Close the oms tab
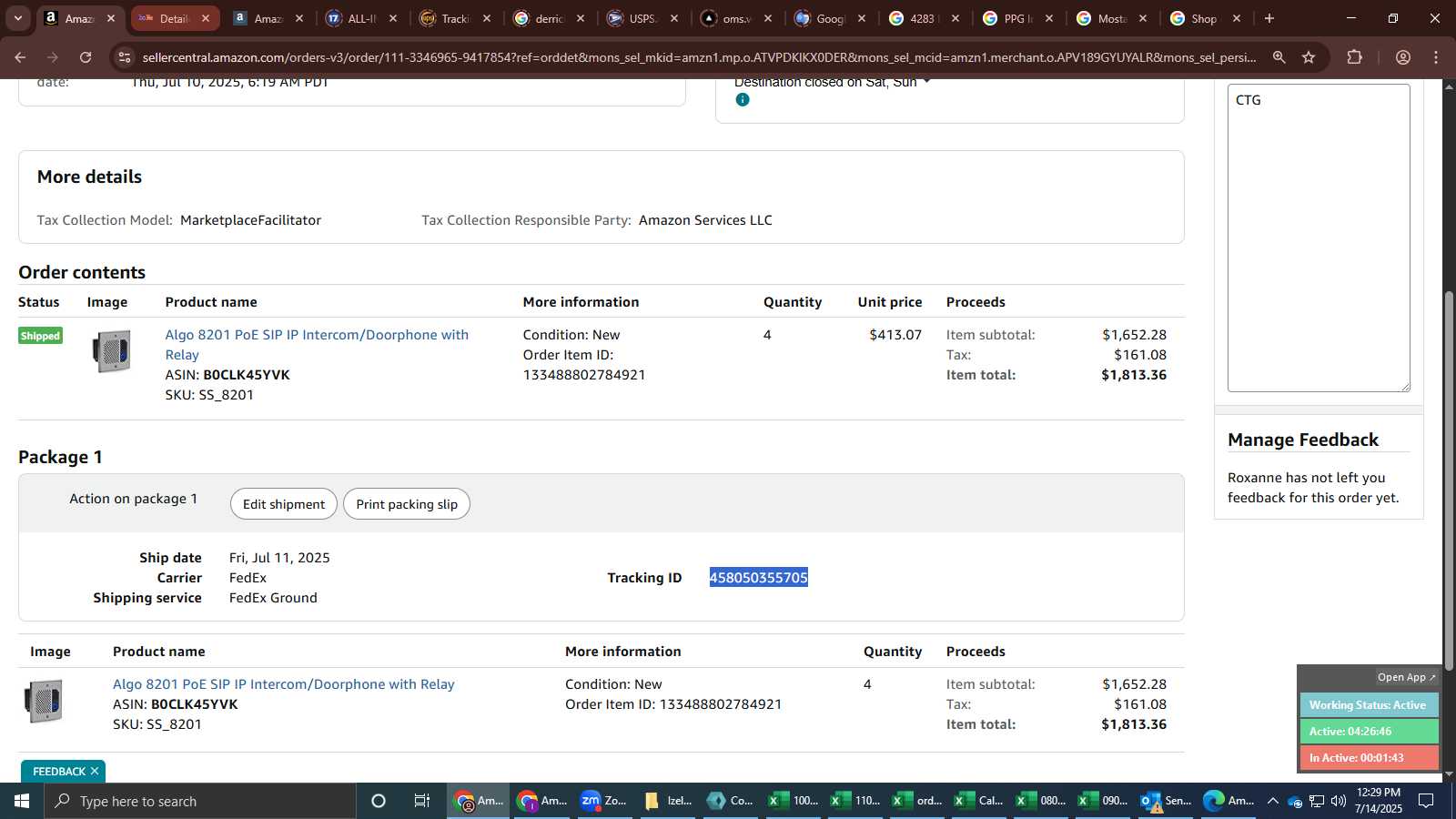 click(x=768, y=18)
